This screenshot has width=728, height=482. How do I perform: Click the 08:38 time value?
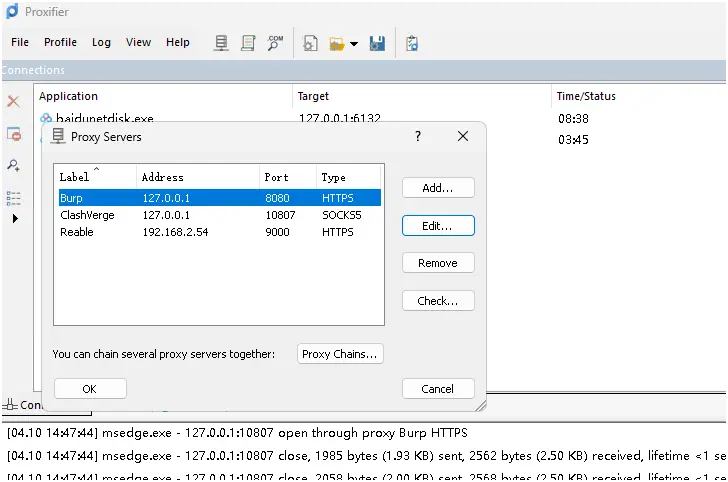[x=573, y=119]
